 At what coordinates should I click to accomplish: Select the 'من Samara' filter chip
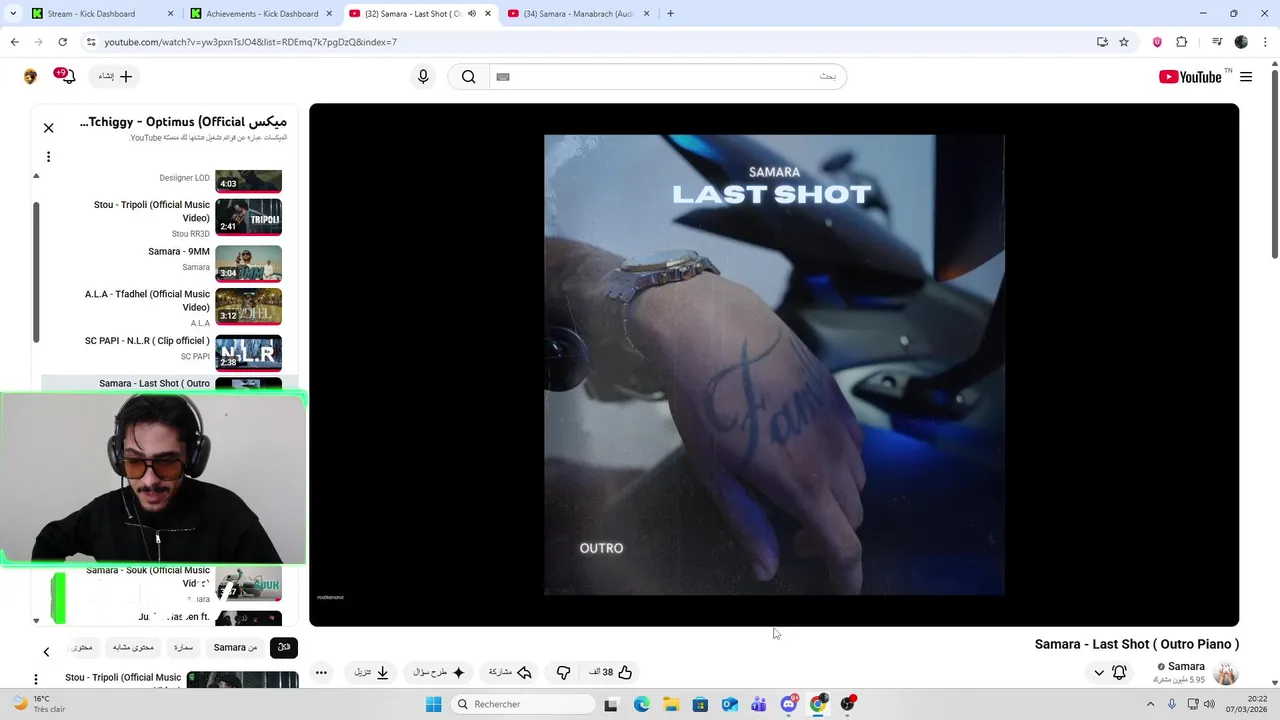[235, 647]
